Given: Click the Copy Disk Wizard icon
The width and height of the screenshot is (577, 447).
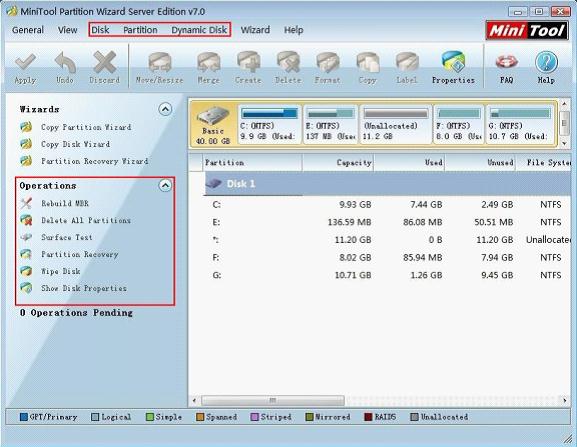Looking at the screenshot, I should [26, 144].
